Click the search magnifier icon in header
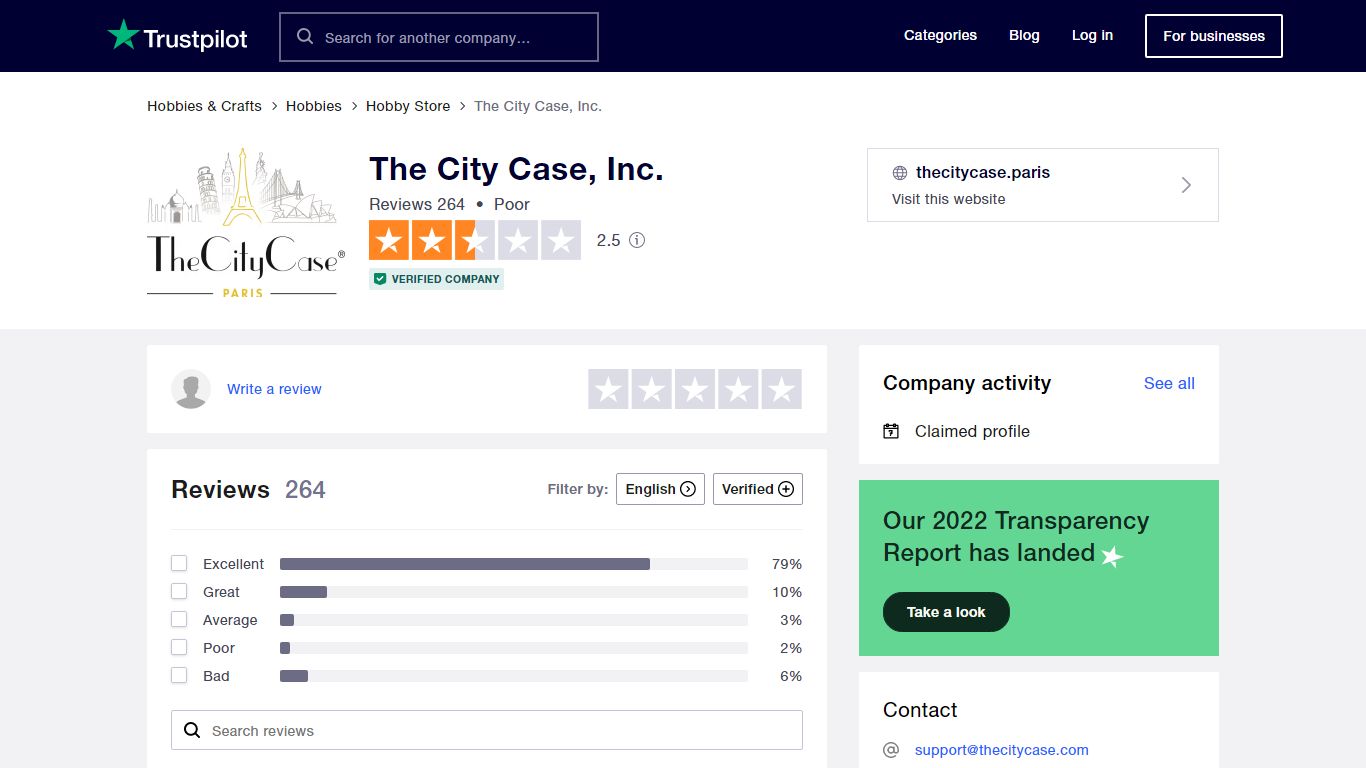This screenshot has height=768, width=1366. pos(305,37)
